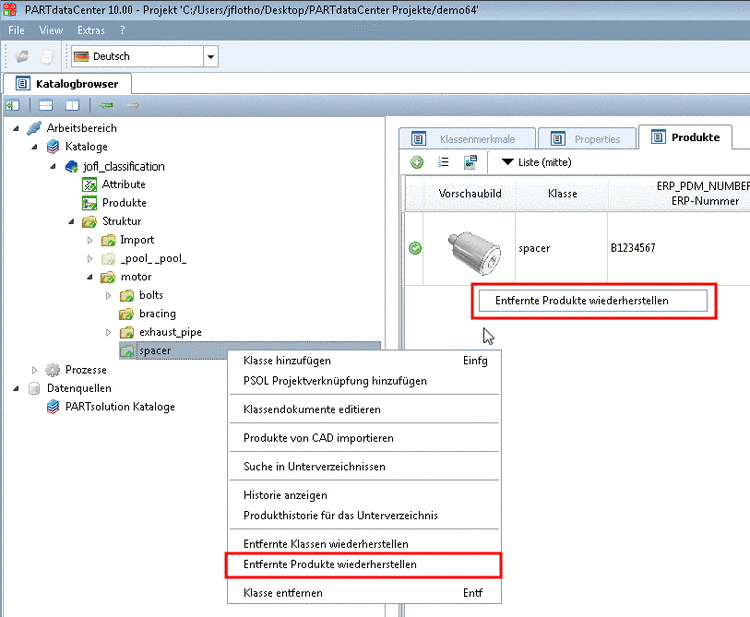Select the motor folder icon
750x617 pixels.
coord(108,277)
